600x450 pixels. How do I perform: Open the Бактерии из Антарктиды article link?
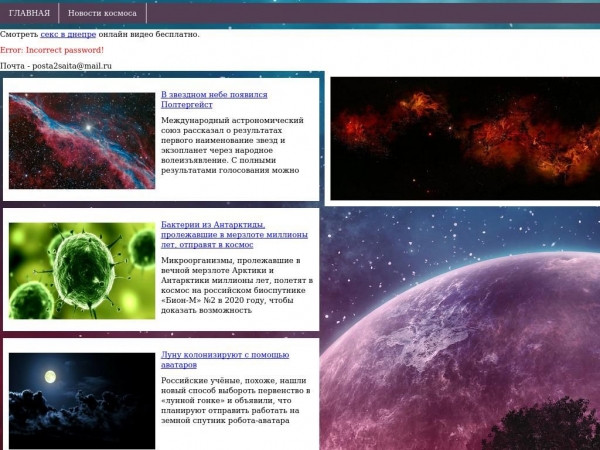click(234, 235)
